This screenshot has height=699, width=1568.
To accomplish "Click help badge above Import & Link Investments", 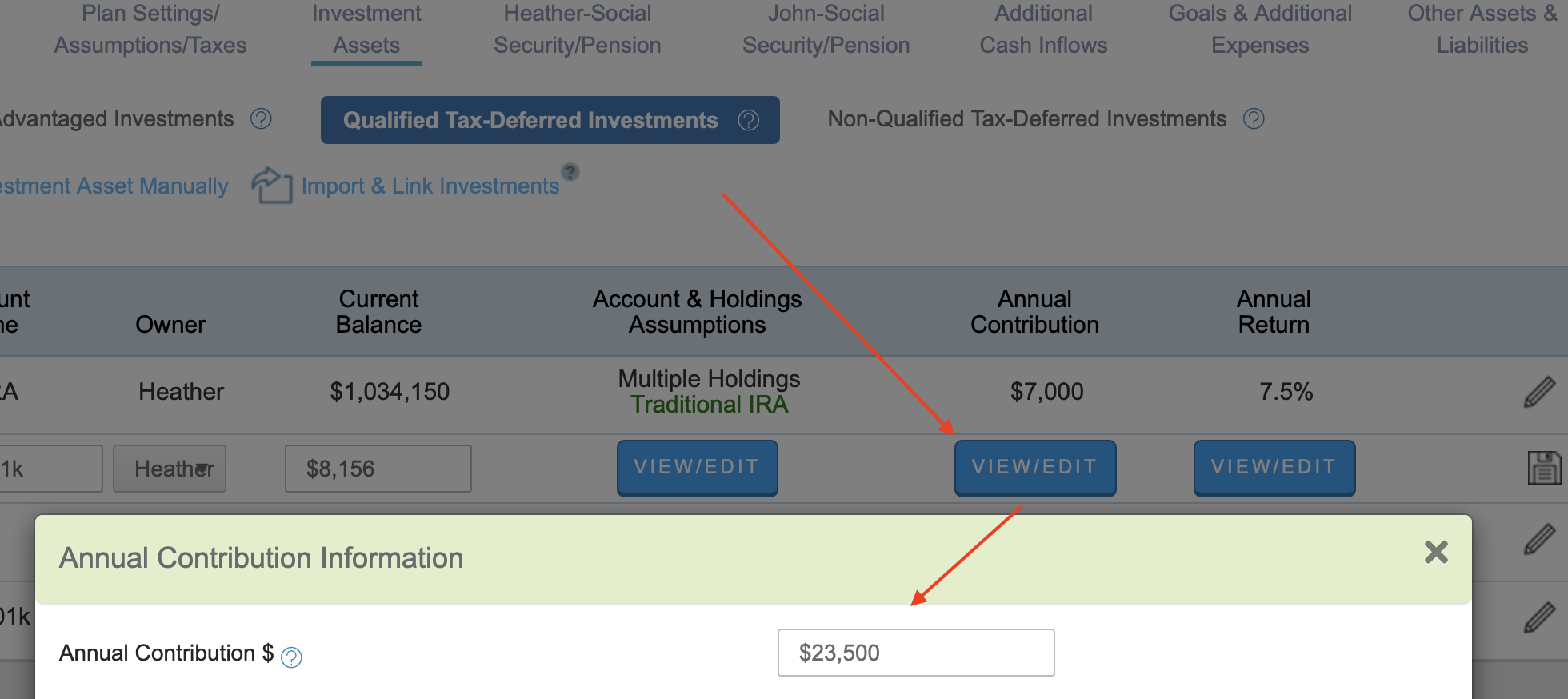I will pos(570,172).
